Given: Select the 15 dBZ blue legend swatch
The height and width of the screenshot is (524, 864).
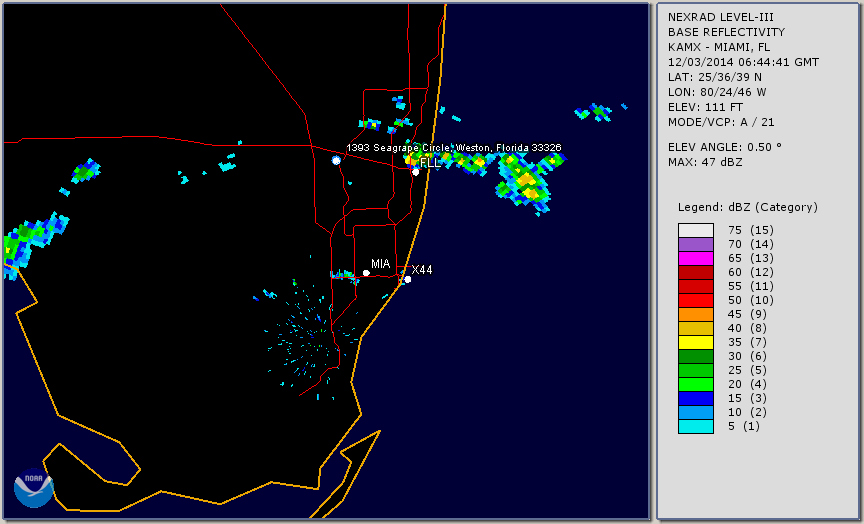Looking at the screenshot, I should pos(696,398).
